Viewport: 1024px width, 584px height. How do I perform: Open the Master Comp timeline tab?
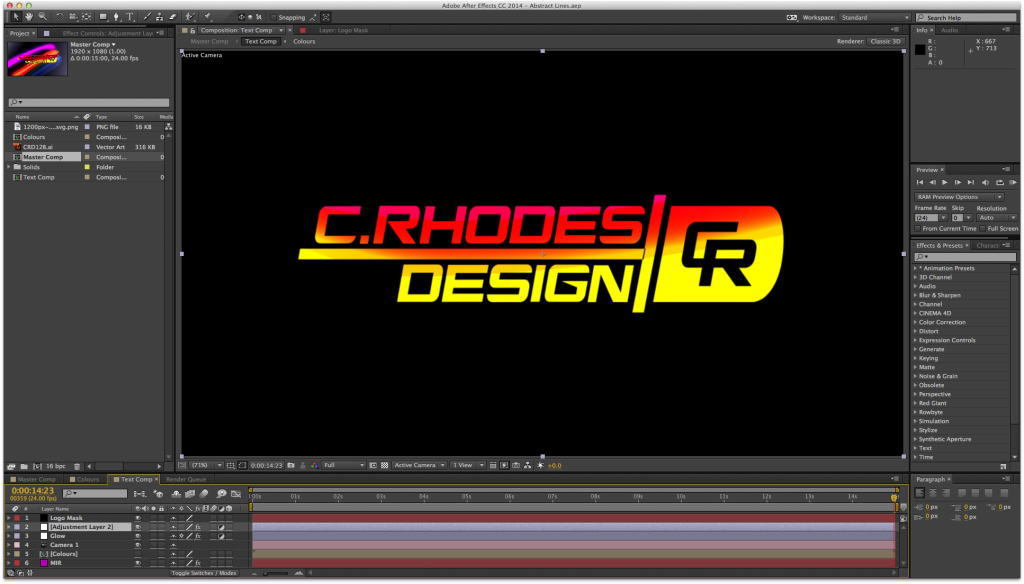(36, 479)
